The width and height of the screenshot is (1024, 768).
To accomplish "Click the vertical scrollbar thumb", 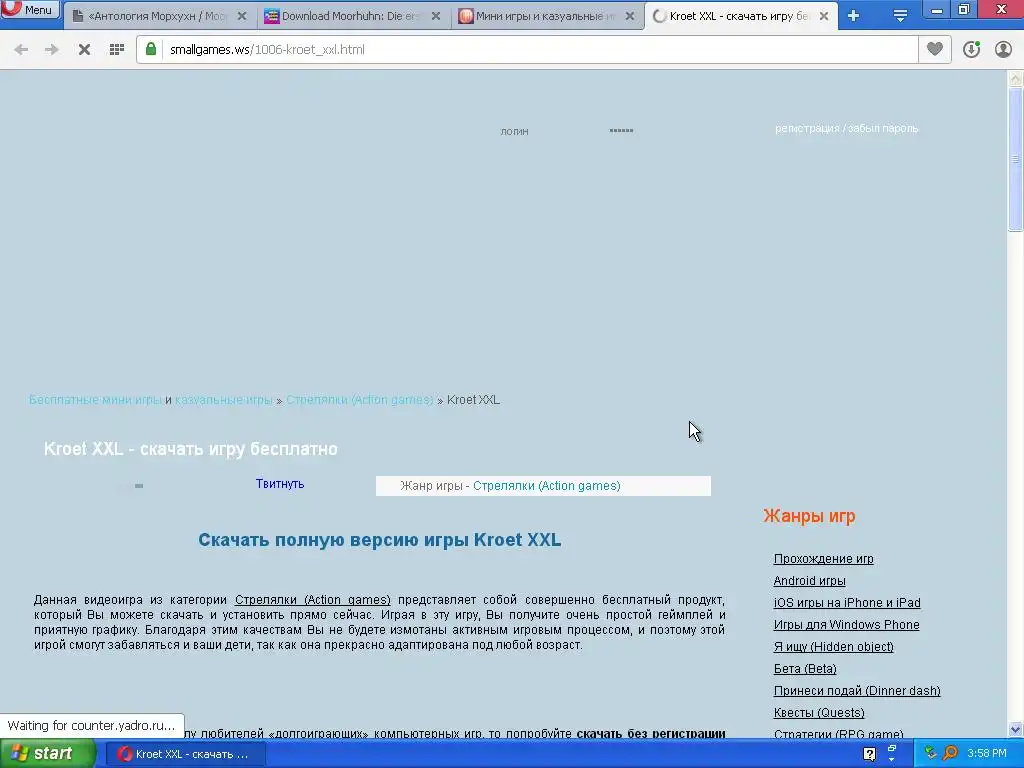I will pyautogui.click(x=1016, y=159).
